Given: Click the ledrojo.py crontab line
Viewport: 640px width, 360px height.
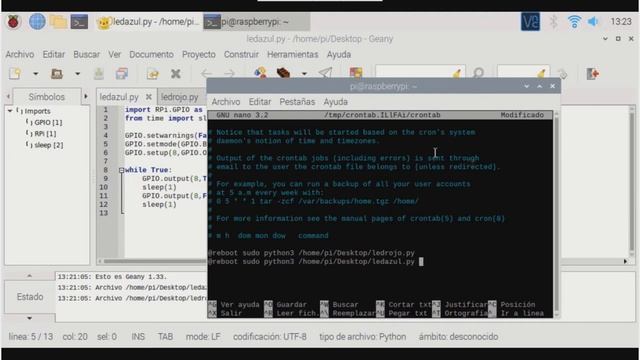Looking at the screenshot, I should pos(311,253).
